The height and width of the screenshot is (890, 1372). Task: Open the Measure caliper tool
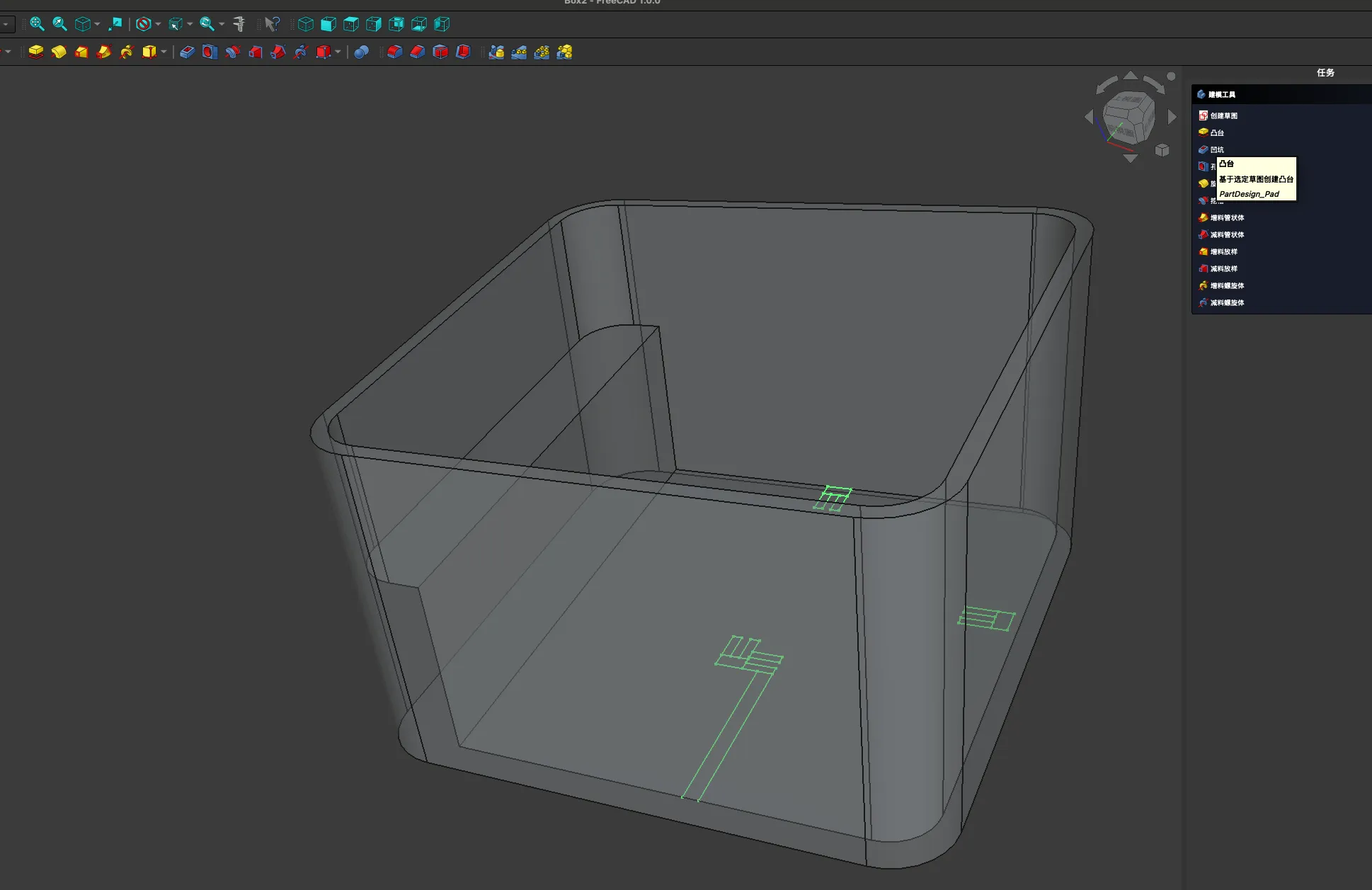239,24
